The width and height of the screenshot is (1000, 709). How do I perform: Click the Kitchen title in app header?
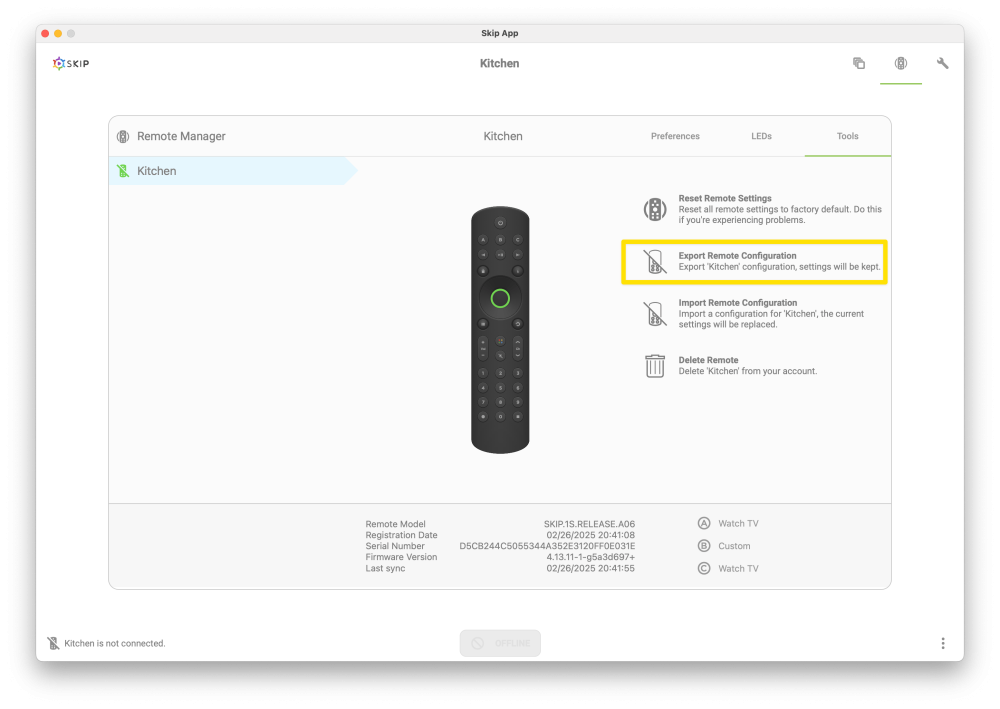[x=499, y=63]
